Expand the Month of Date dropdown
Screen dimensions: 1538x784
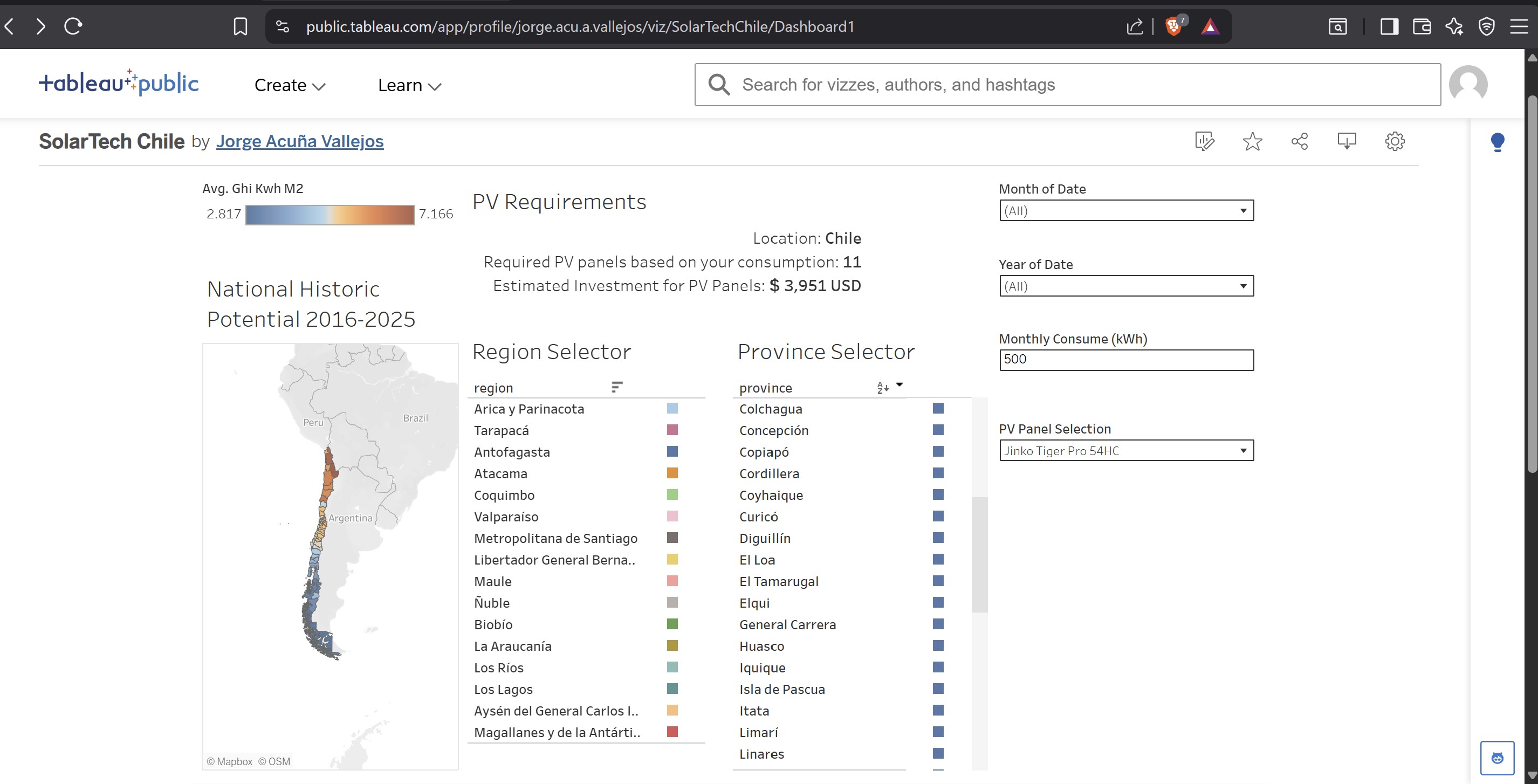coord(1126,210)
